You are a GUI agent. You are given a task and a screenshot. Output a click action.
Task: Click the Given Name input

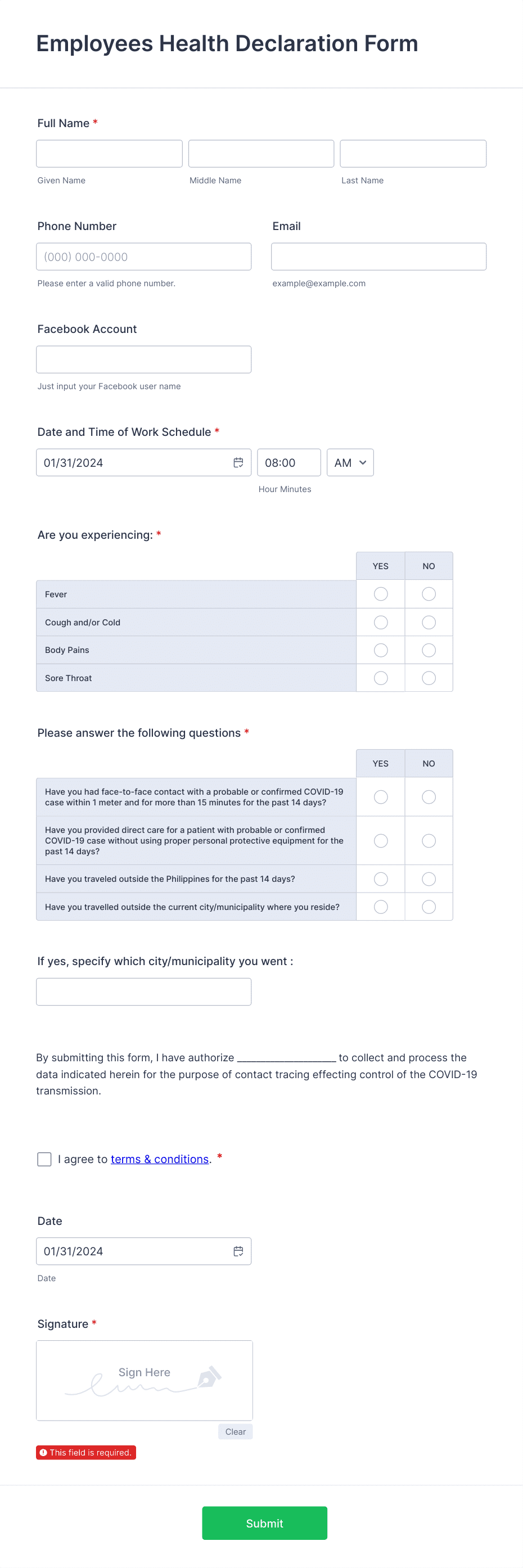[x=109, y=153]
